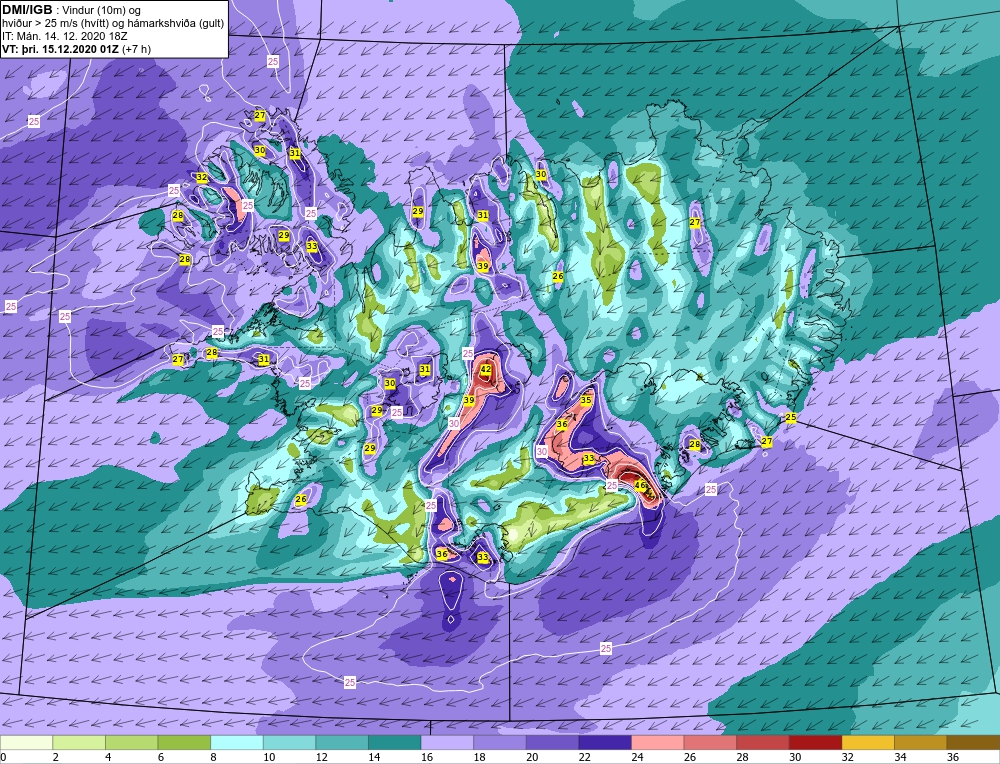
Task: Click the 6–8 m/s olive green legend swatch
Action: [x=184, y=742]
